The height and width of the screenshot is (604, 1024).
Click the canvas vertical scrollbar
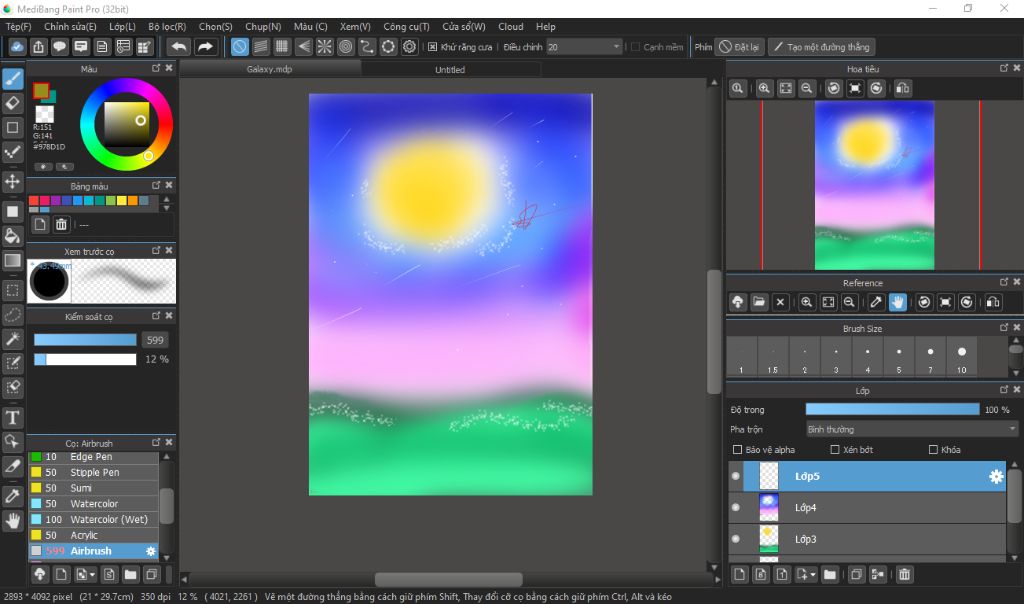[714, 332]
